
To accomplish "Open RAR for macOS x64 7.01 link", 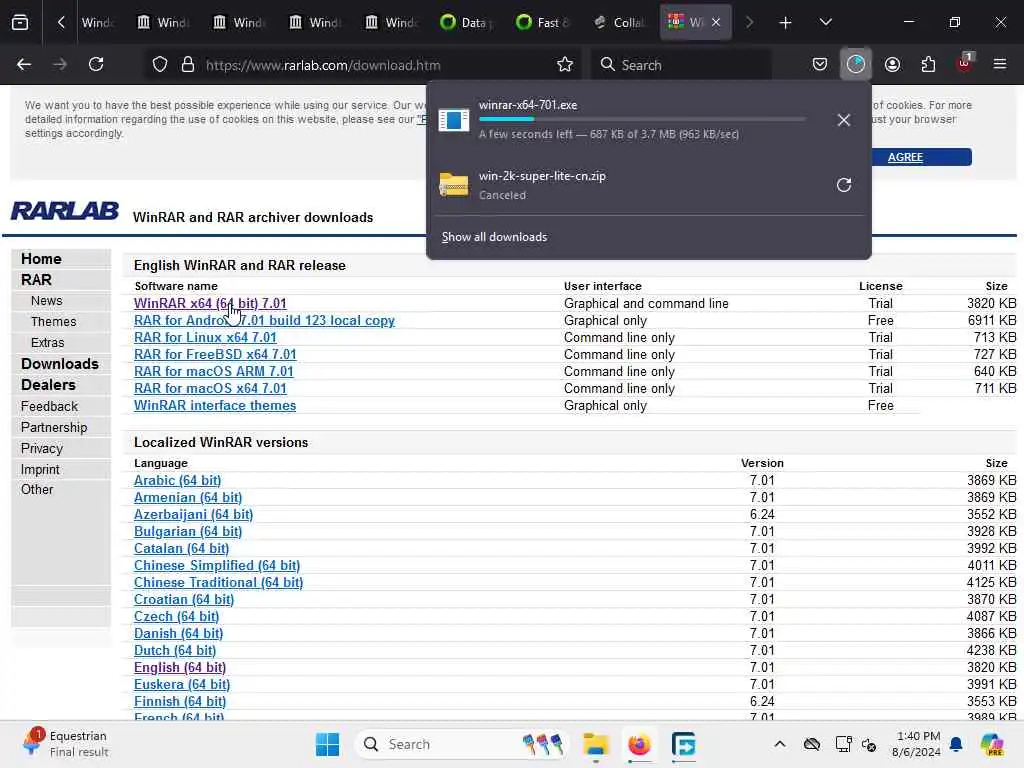I will tap(210, 388).
